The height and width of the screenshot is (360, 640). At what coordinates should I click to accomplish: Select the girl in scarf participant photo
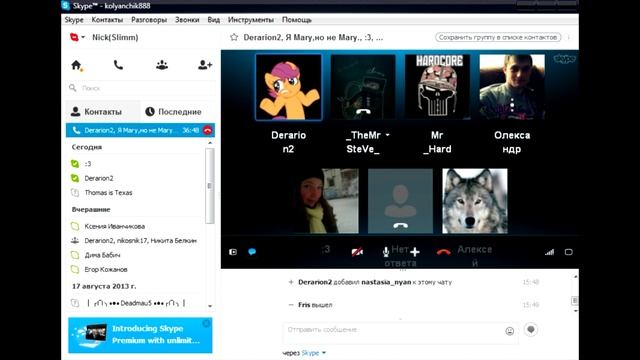click(326, 201)
